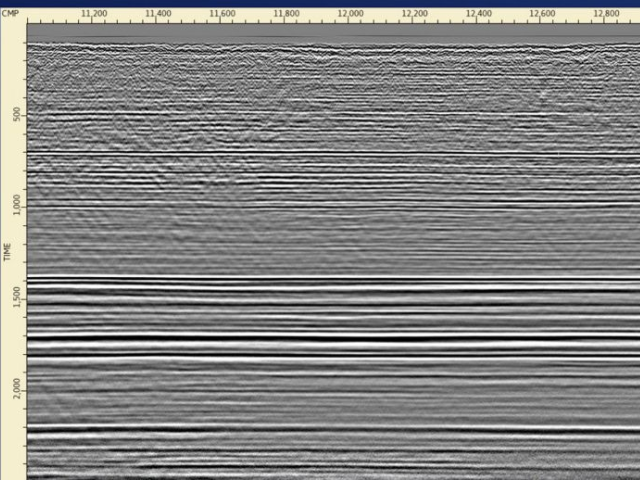Screen dimensions: 640x480
Task: Select the 12,600 CMP tick label
Action: pyautogui.click(x=542, y=13)
